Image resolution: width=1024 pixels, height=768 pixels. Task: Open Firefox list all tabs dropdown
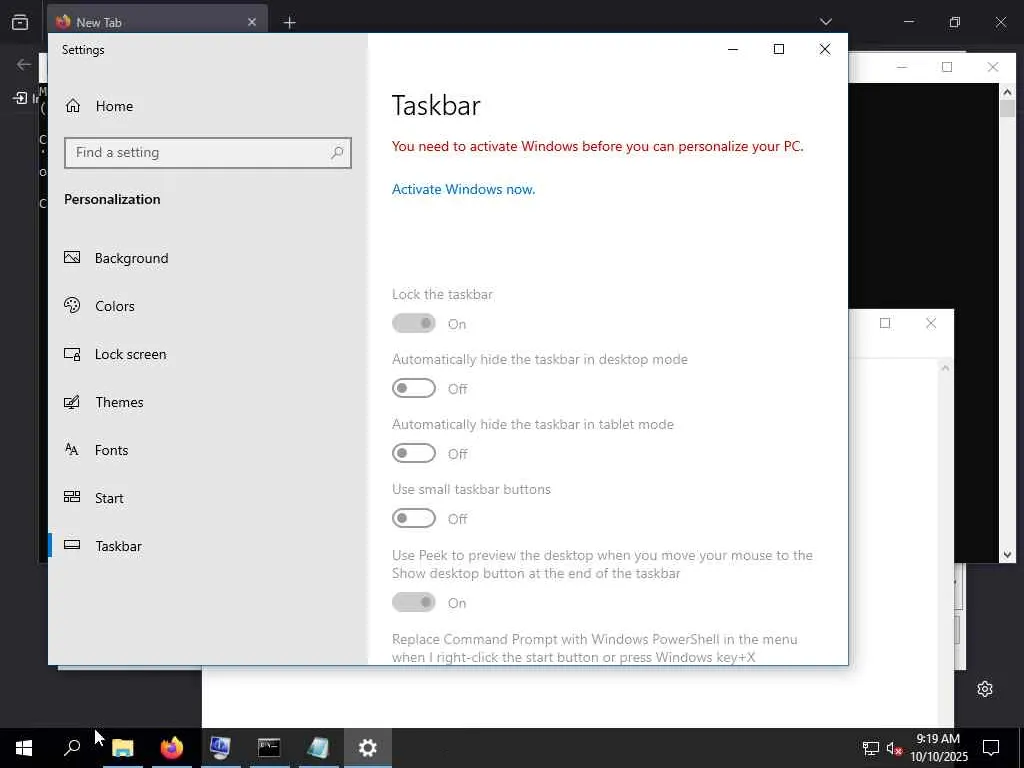tap(825, 22)
